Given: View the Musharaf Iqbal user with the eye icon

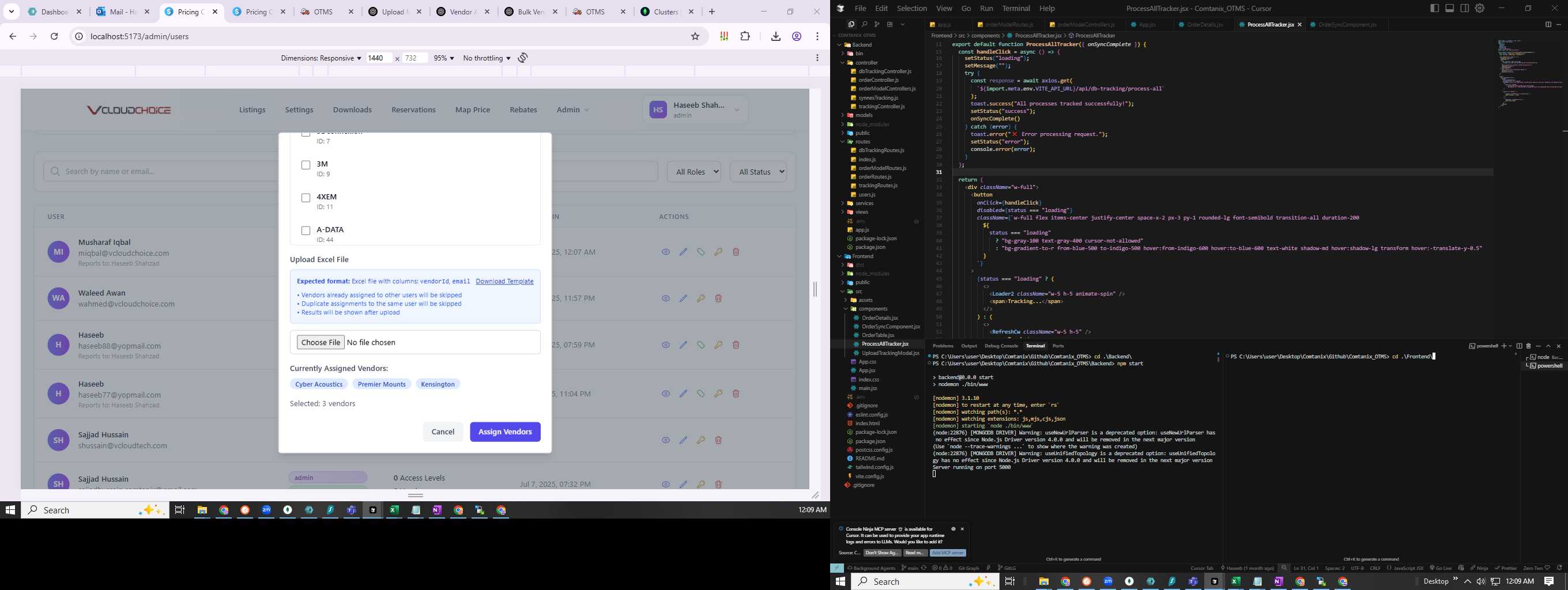Looking at the screenshot, I should point(666,252).
